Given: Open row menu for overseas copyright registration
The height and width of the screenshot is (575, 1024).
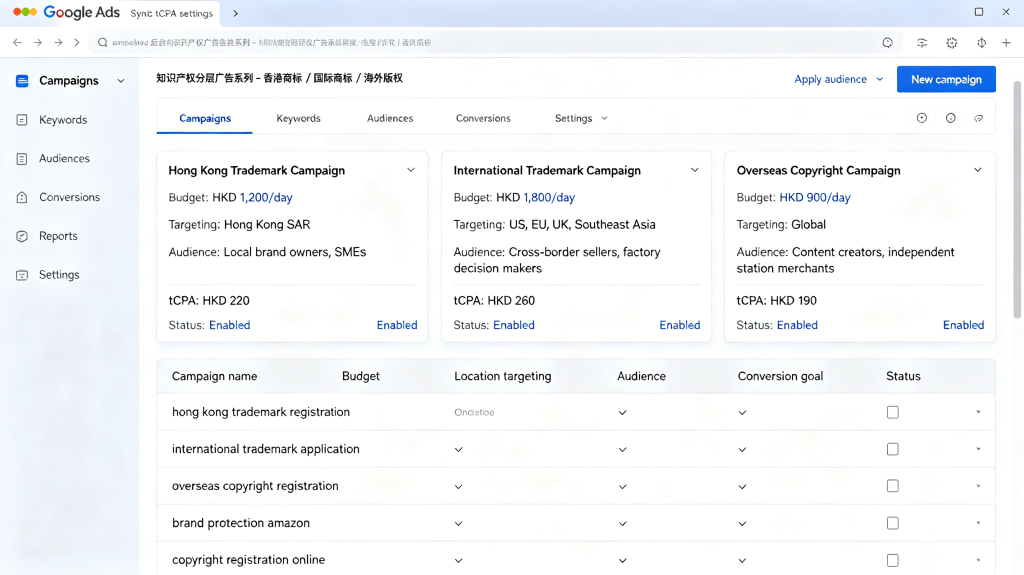Looking at the screenshot, I should (978, 486).
